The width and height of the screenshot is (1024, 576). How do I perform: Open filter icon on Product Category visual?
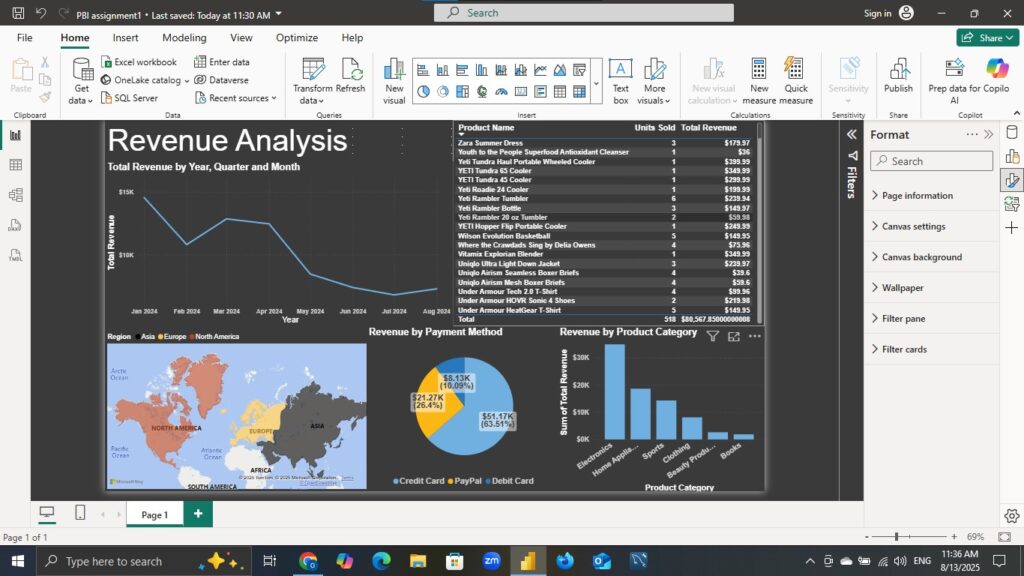712,336
